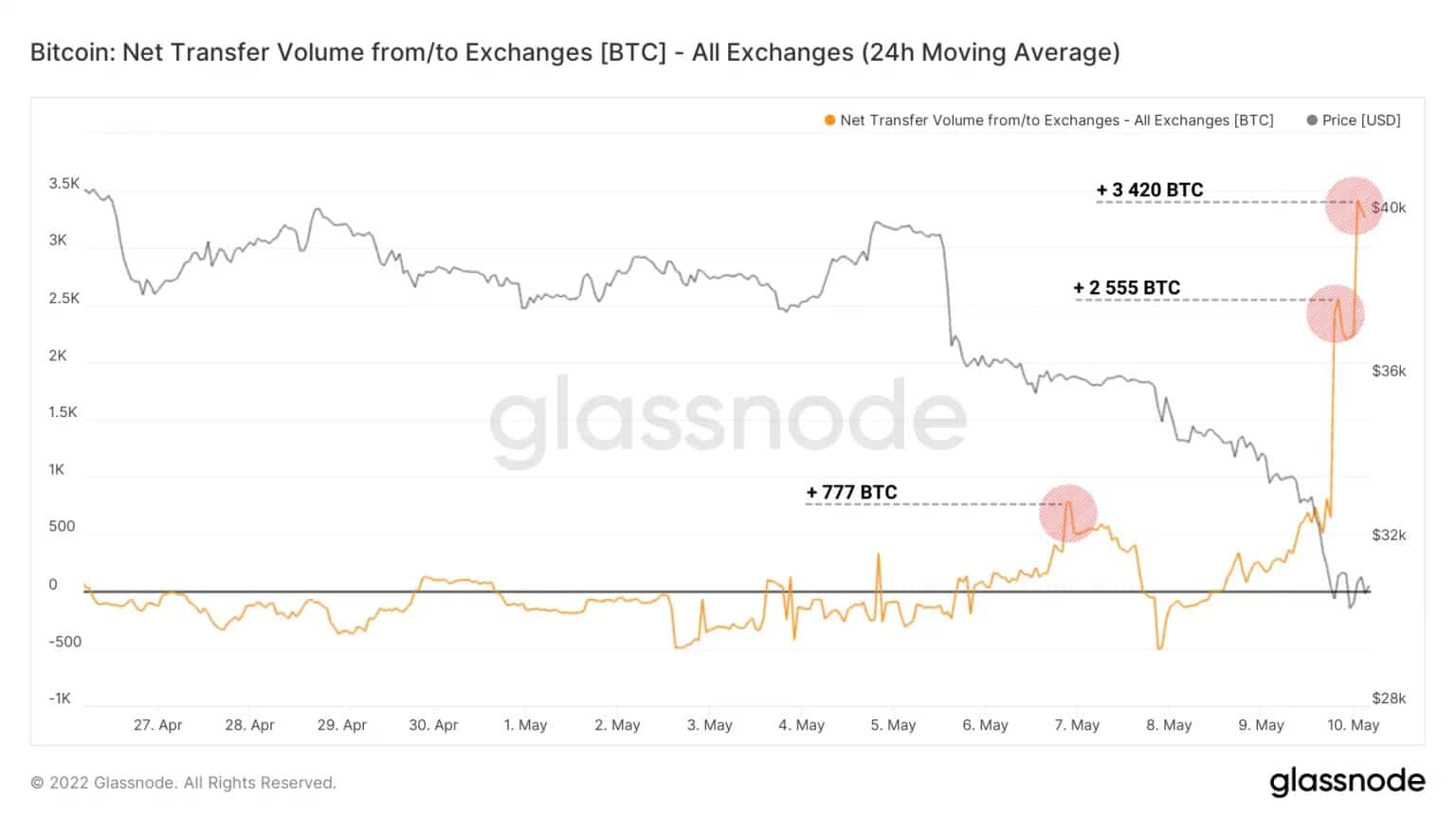1456x819 pixels.
Task: Click the 2022 Glassnode copyright text
Action: coord(184,783)
